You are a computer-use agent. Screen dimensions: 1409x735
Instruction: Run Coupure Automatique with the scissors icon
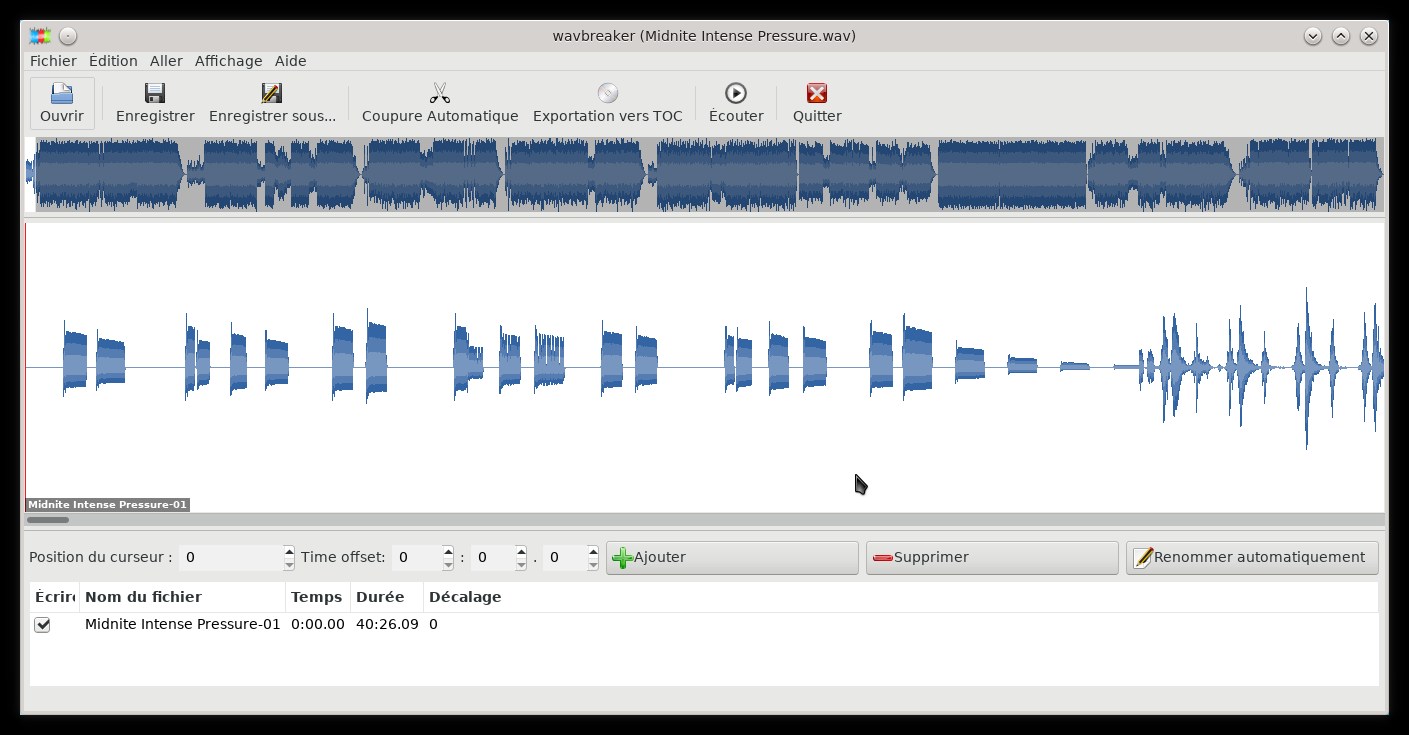pos(440,93)
